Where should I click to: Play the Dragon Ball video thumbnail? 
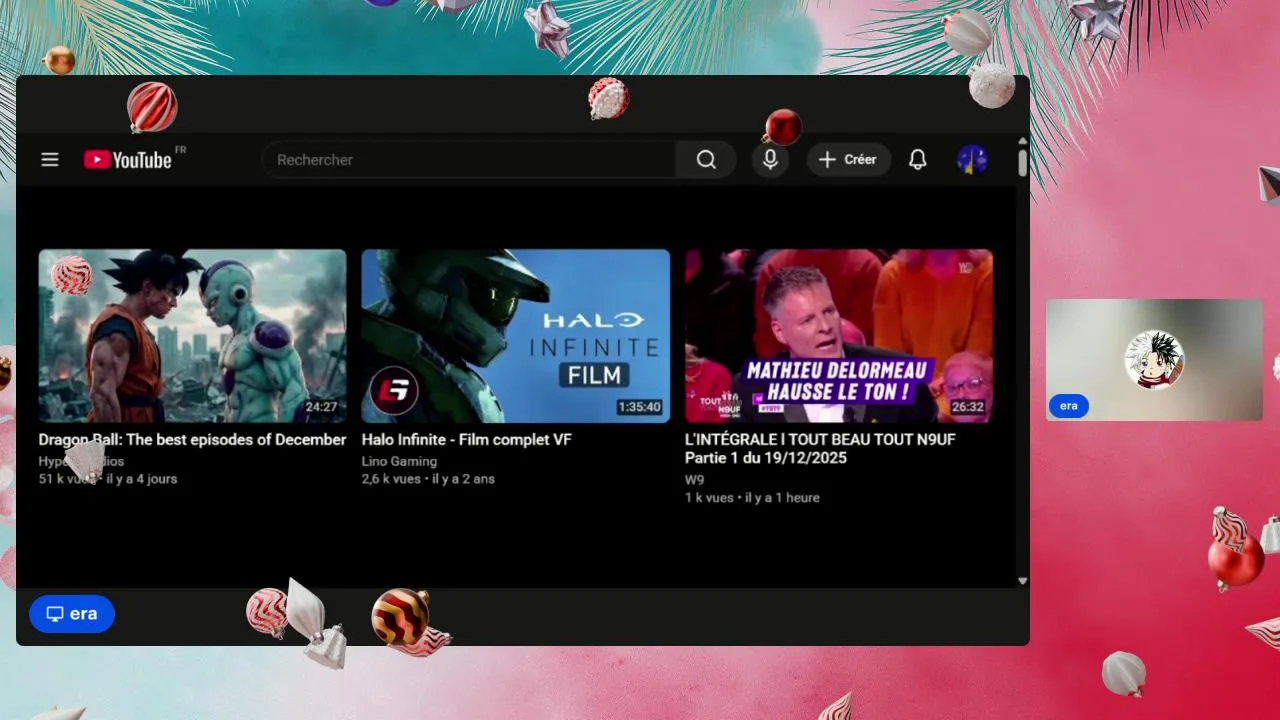tap(192, 336)
